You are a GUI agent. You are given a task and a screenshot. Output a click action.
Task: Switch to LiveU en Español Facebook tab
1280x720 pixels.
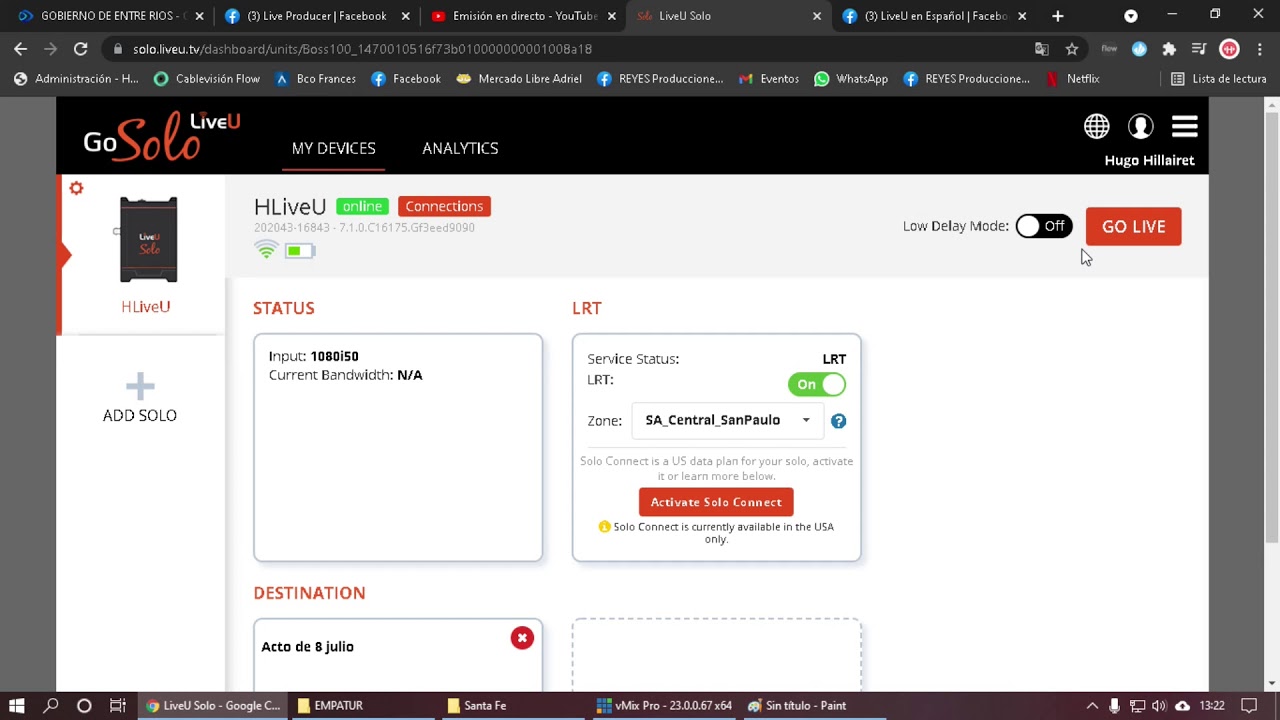pos(935,16)
